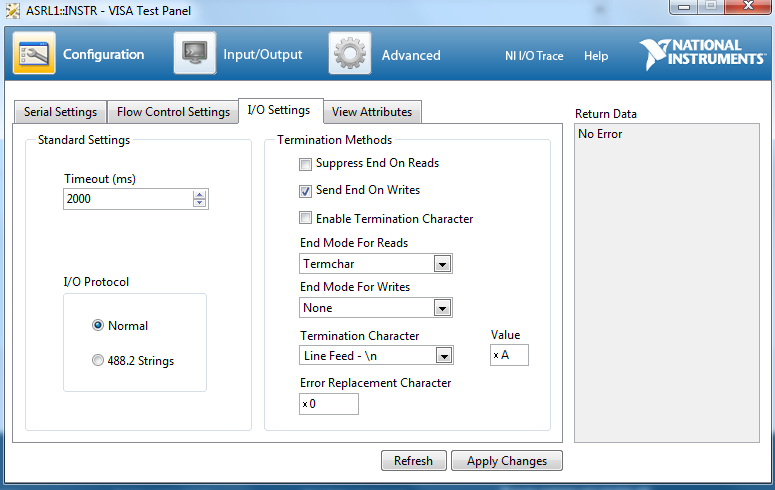Click Apply Changes
The width and height of the screenshot is (775, 490).
point(507,461)
